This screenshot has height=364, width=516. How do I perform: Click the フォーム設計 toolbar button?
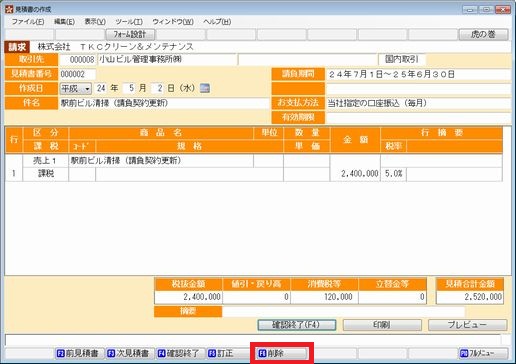click(x=130, y=34)
